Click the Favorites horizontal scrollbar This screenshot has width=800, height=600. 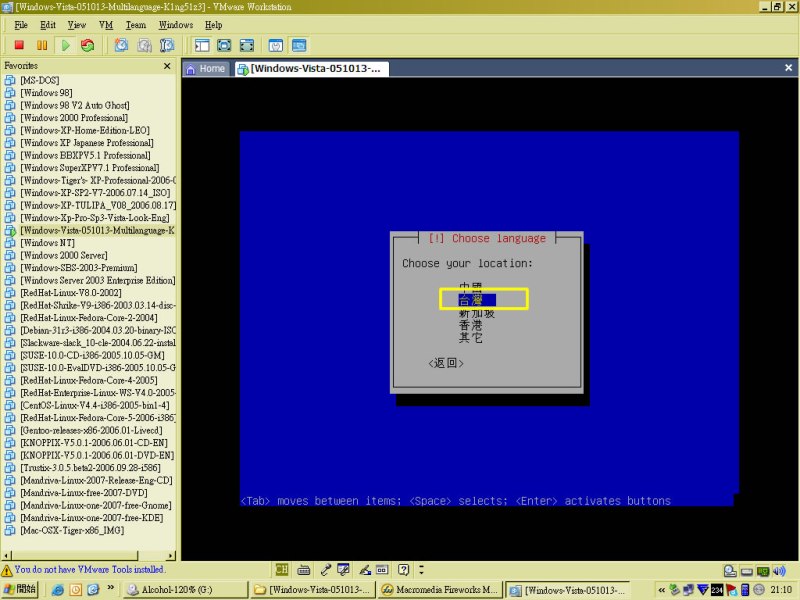[x=89, y=555]
